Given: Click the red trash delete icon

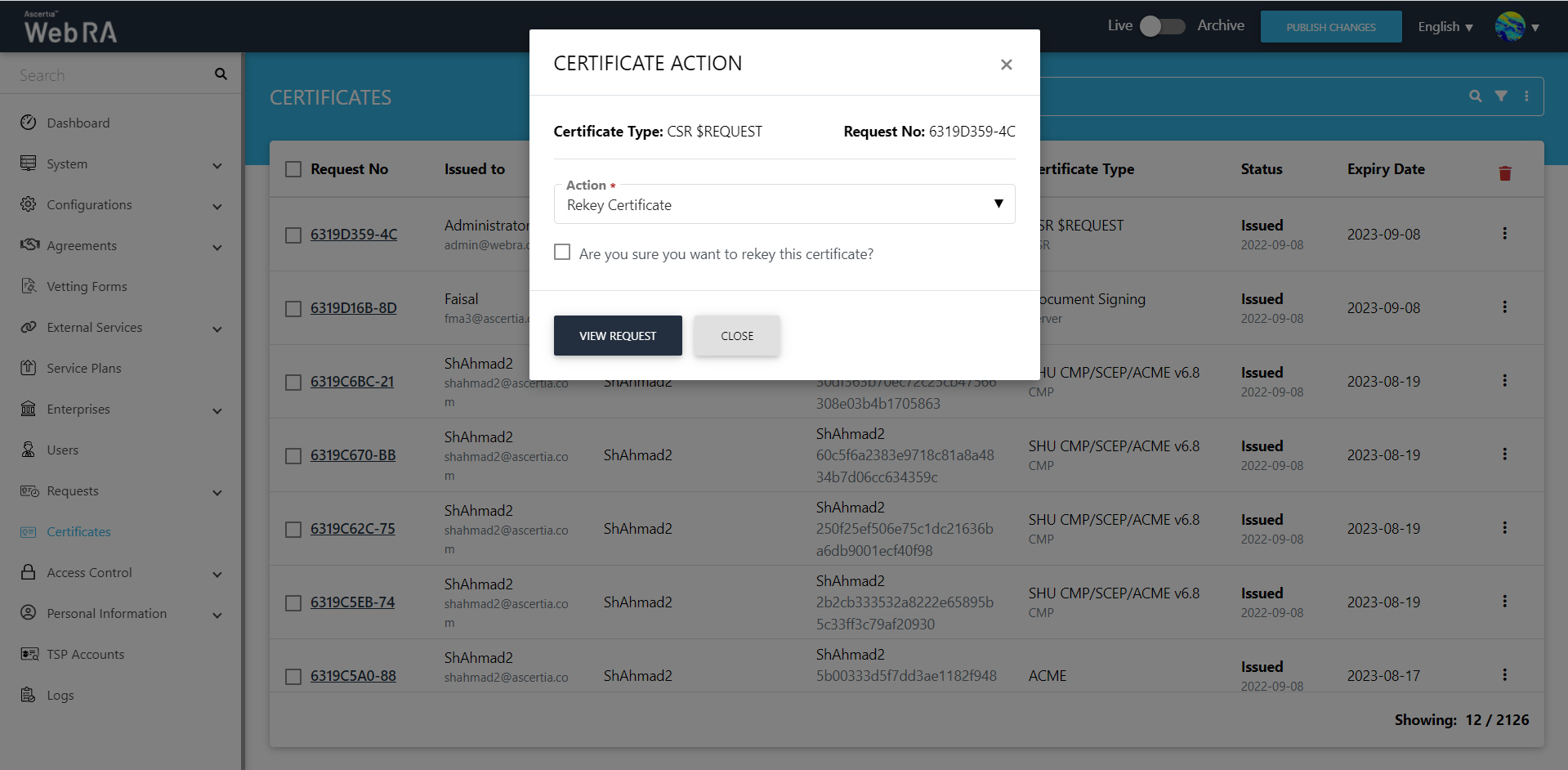Looking at the screenshot, I should pyautogui.click(x=1504, y=173).
